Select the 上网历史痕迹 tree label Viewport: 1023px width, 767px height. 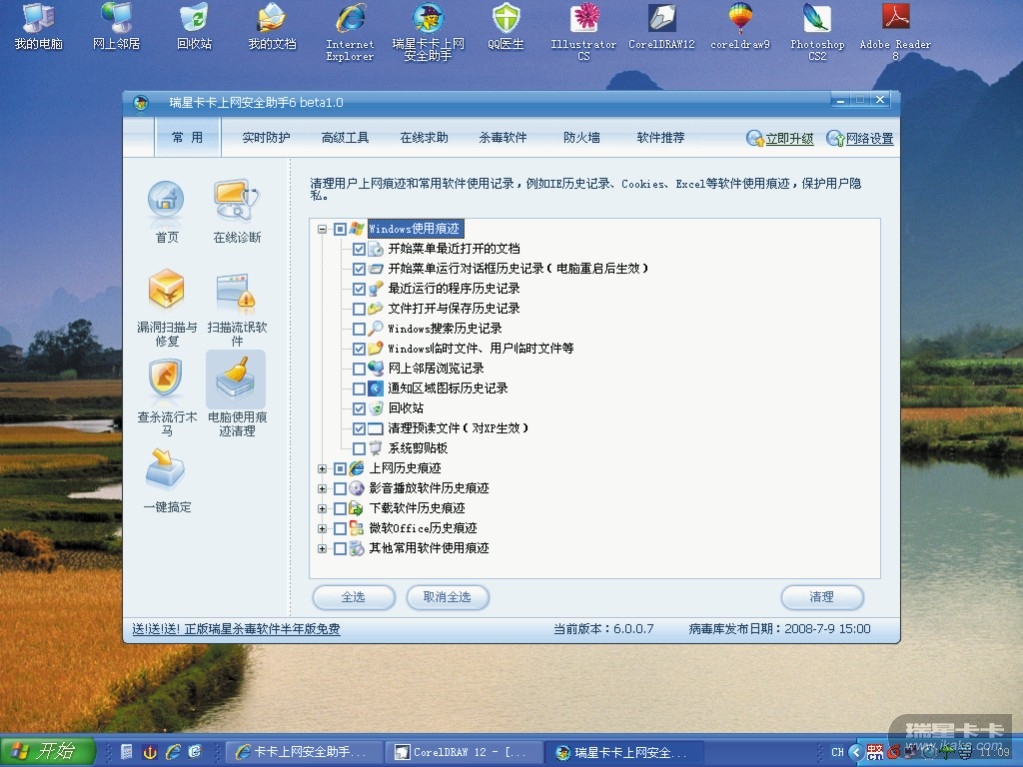405,468
